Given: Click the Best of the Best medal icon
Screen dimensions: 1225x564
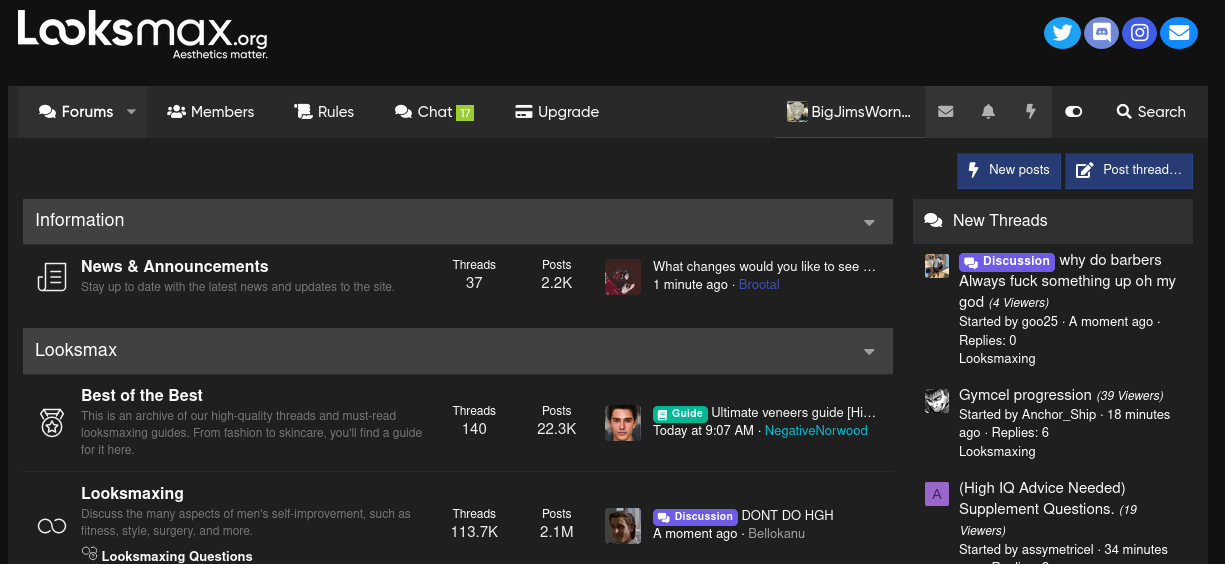Looking at the screenshot, I should tap(52, 422).
